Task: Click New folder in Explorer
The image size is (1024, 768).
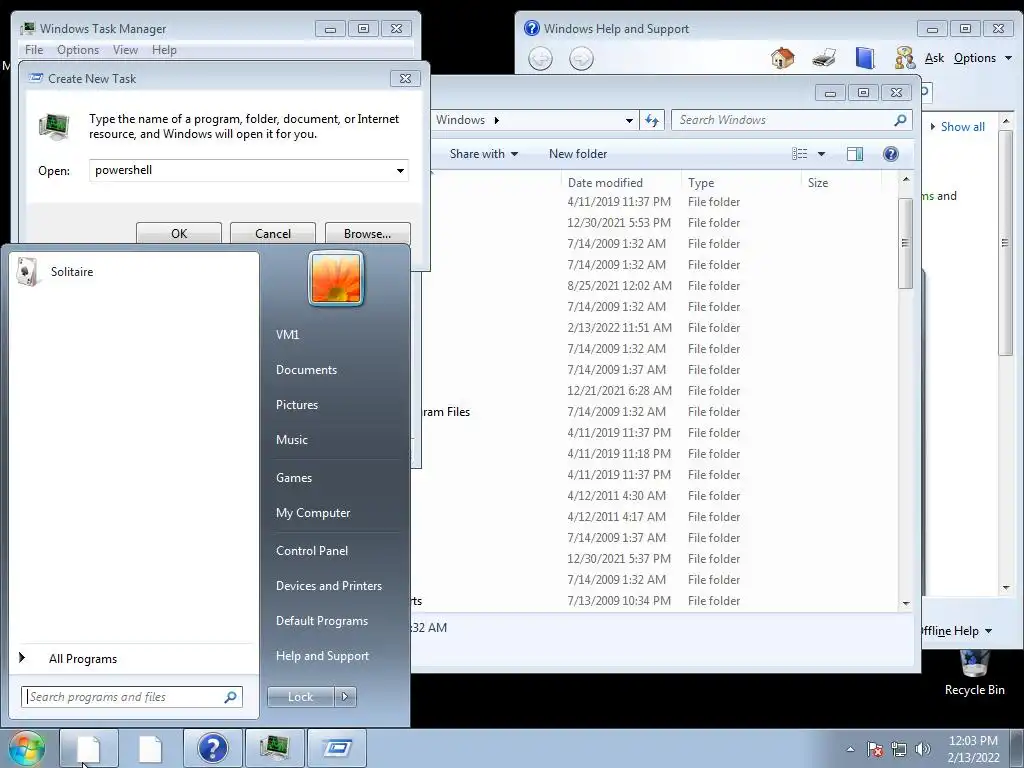Action: pyautogui.click(x=578, y=154)
